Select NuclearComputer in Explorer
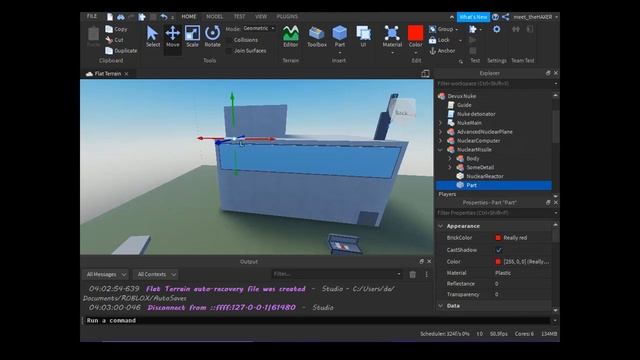640x360 pixels. (x=478, y=141)
